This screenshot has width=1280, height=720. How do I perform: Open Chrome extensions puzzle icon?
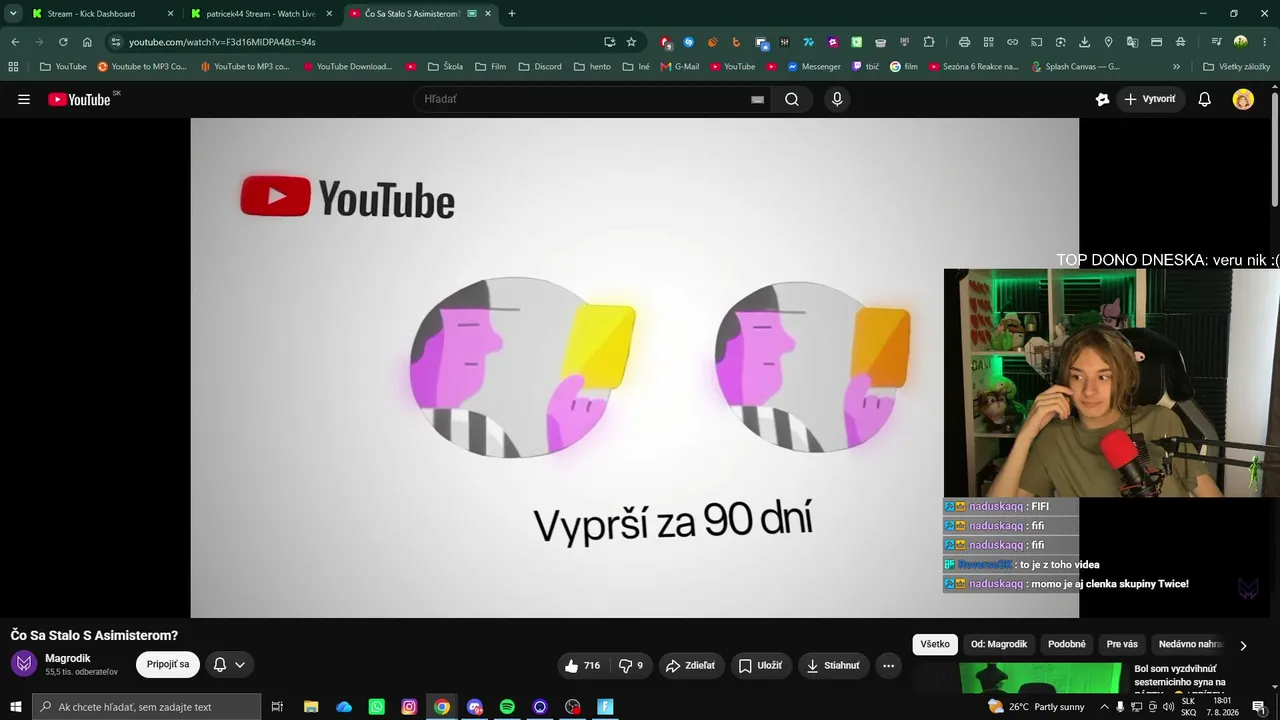click(929, 42)
